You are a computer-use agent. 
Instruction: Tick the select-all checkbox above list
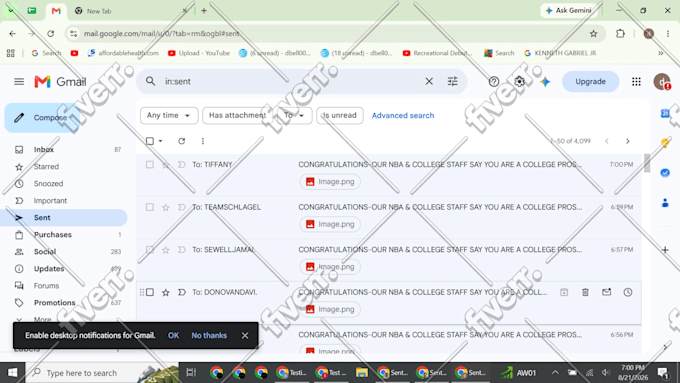tap(150, 141)
